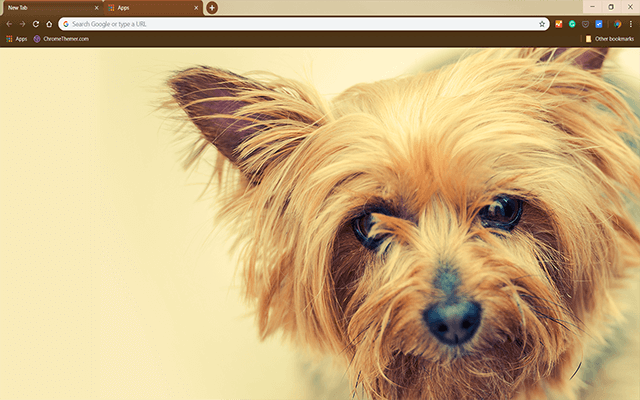640x400 pixels.
Task: Close the Apps tab
Action: tap(196, 8)
